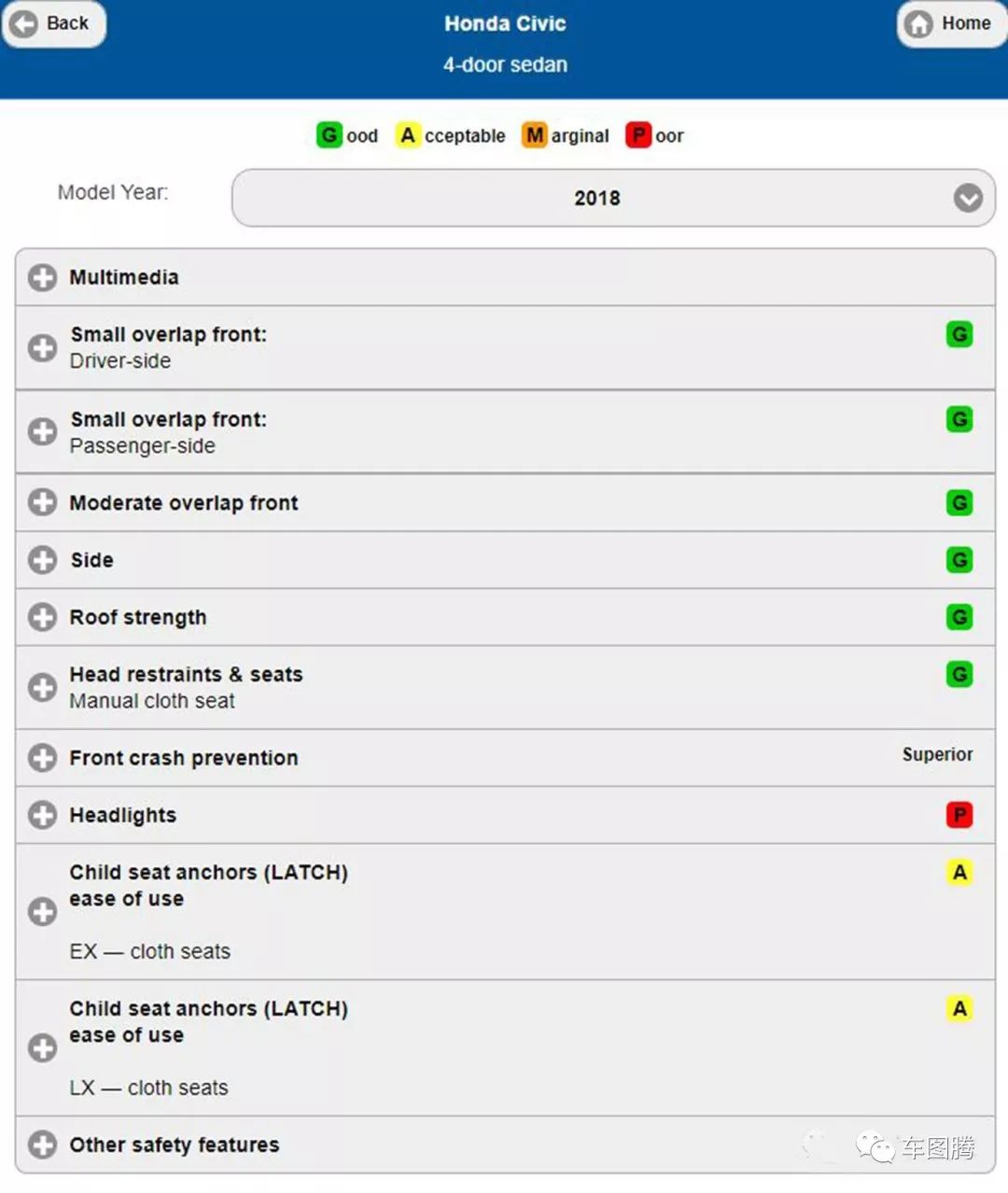The width and height of the screenshot is (1008, 1193).
Task: Click the yellow A badge for EX cloth seats
Action: click(x=959, y=873)
